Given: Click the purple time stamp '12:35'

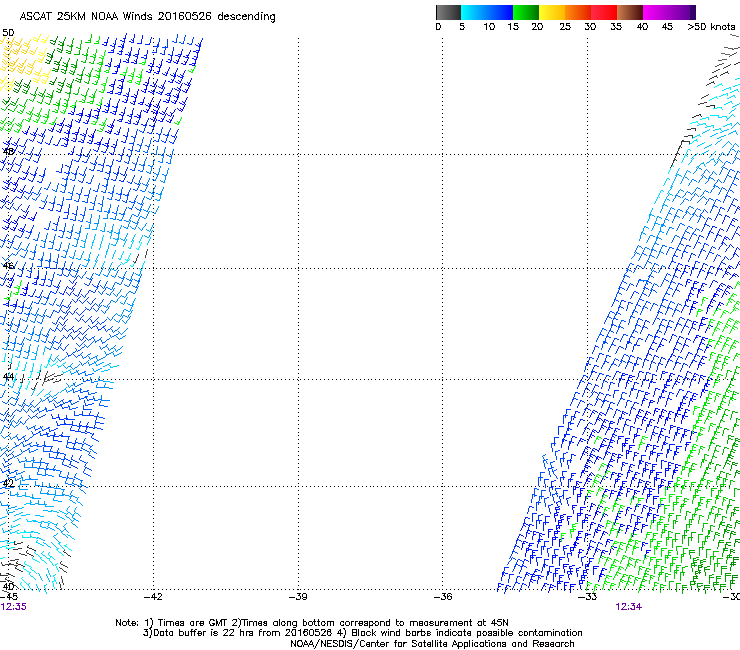Looking at the screenshot, I should click(x=13, y=607).
